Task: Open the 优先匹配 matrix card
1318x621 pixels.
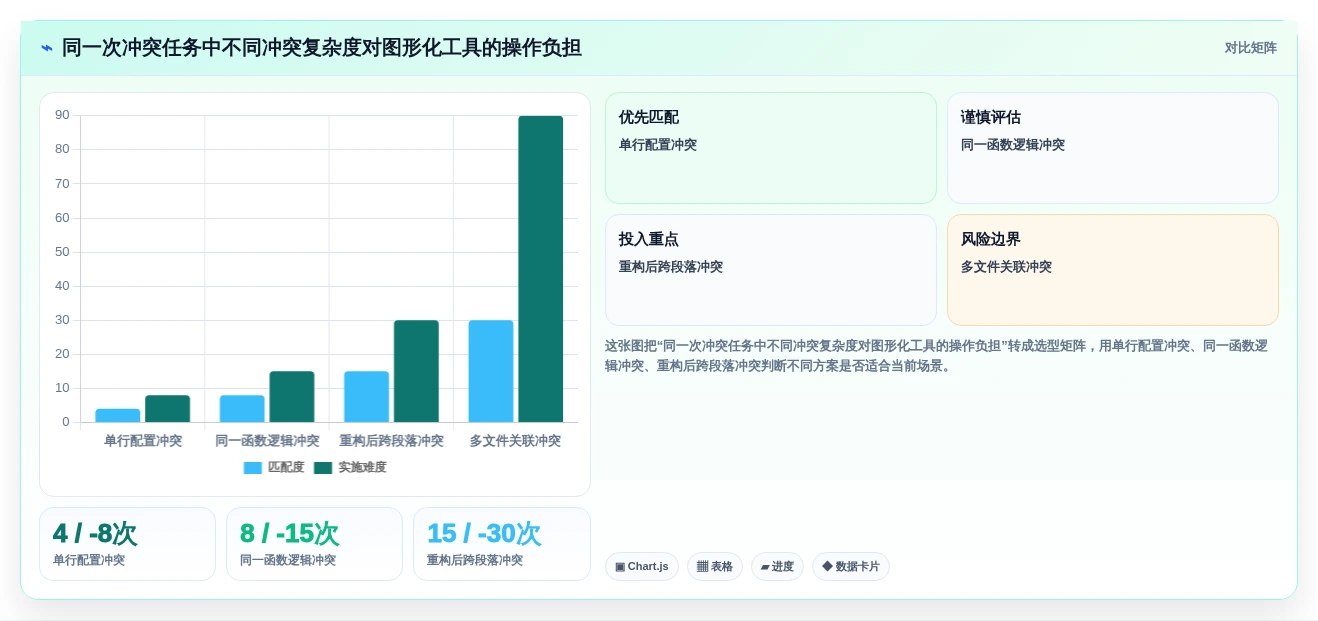Action: pyautogui.click(x=771, y=148)
